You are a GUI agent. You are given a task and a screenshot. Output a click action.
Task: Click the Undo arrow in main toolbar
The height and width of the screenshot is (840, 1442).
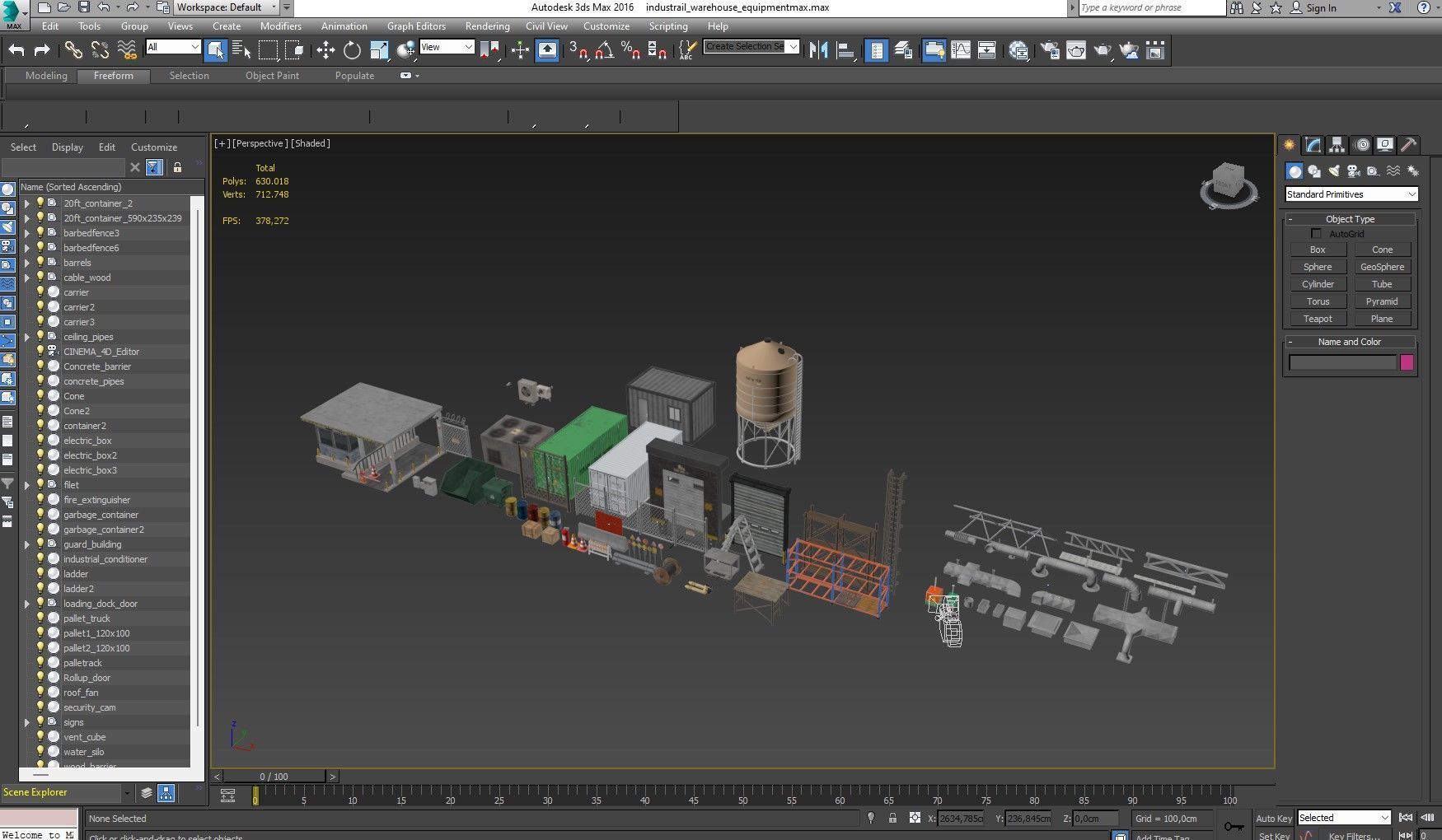pos(16,50)
